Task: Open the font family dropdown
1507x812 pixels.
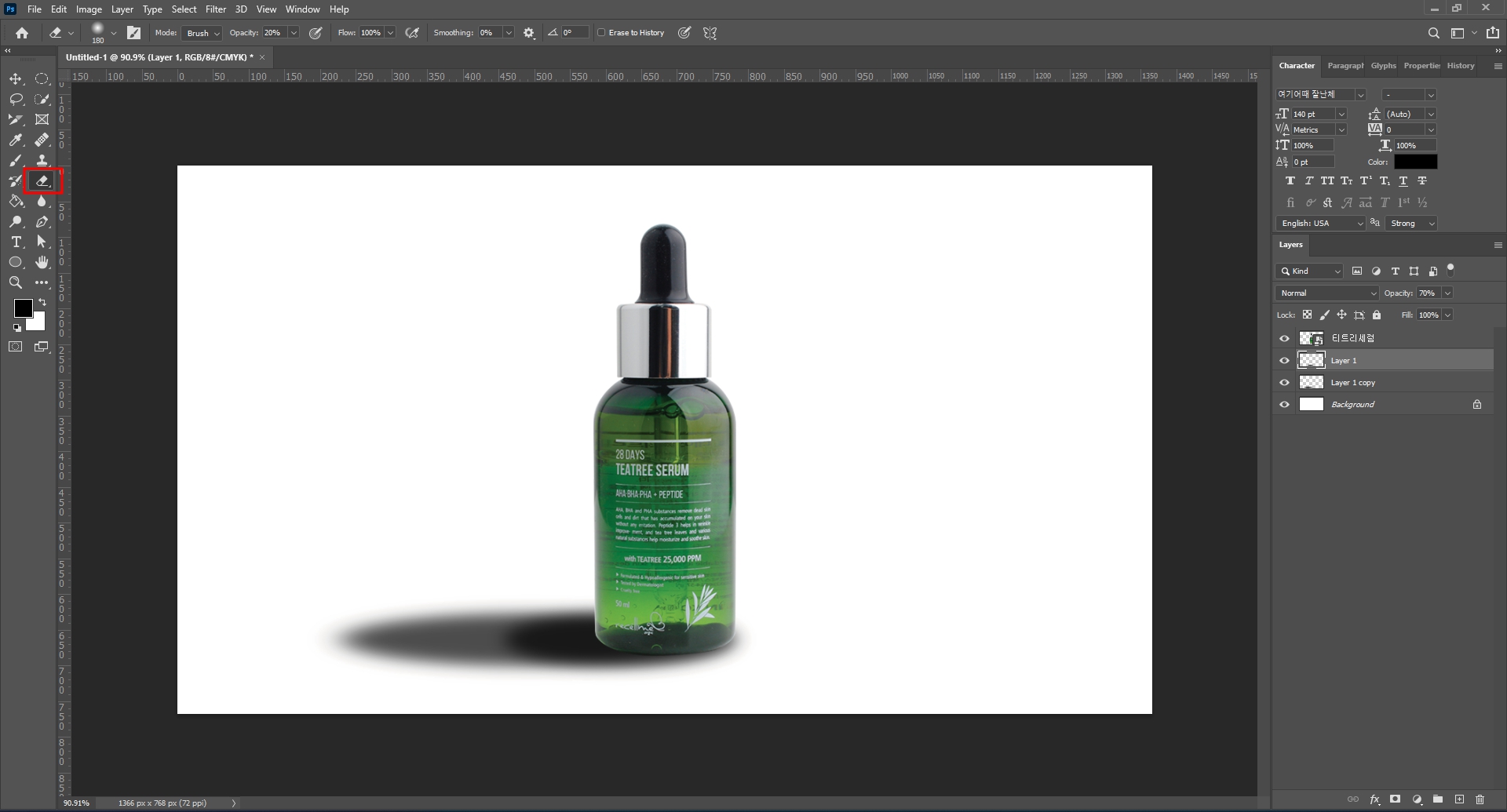Action: [x=1360, y=95]
